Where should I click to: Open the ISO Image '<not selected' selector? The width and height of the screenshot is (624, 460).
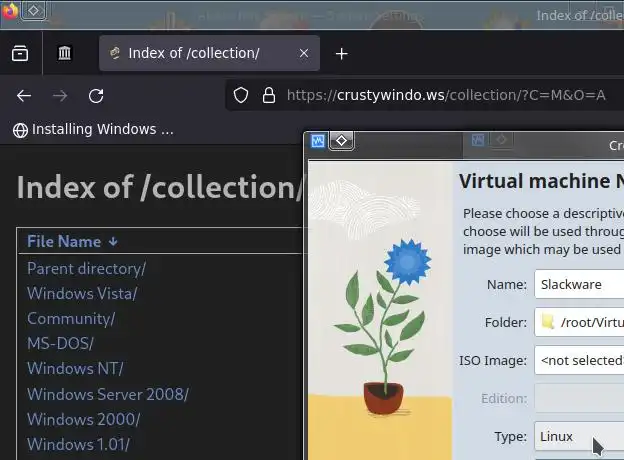click(579, 360)
